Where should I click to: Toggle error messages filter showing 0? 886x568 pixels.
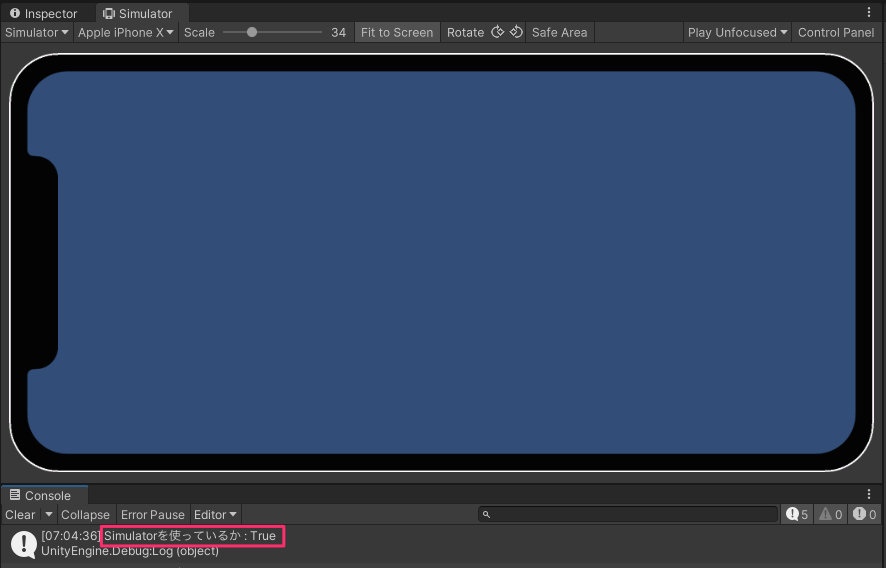[865, 514]
